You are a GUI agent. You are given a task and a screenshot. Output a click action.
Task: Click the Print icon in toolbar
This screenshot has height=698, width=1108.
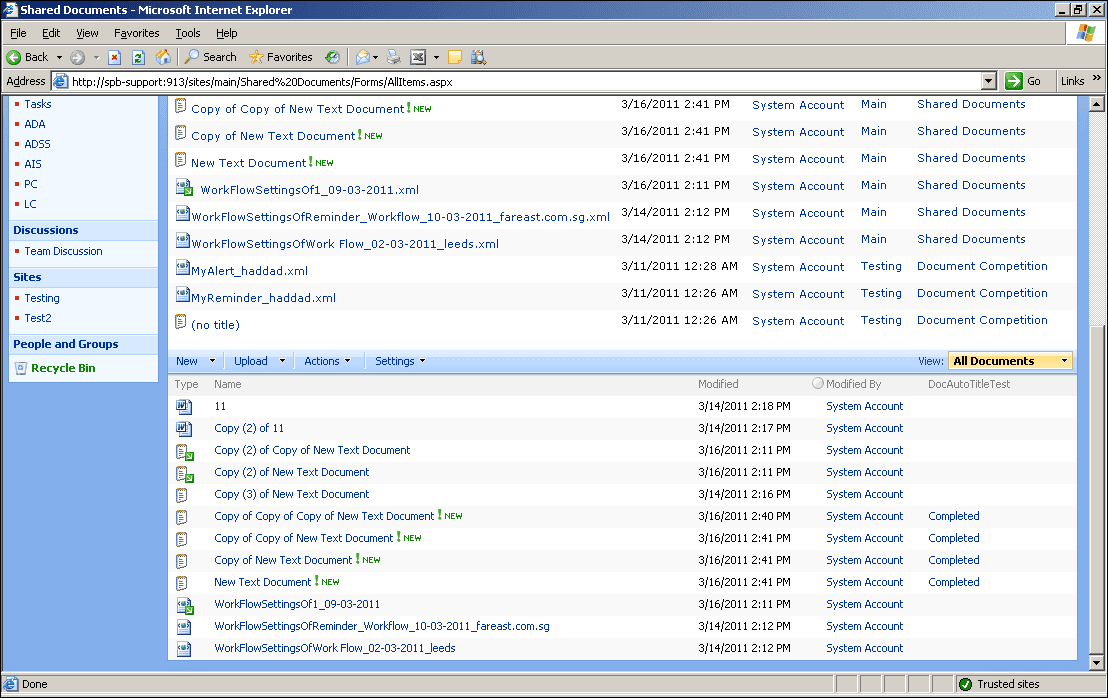[x=394, y=57]
